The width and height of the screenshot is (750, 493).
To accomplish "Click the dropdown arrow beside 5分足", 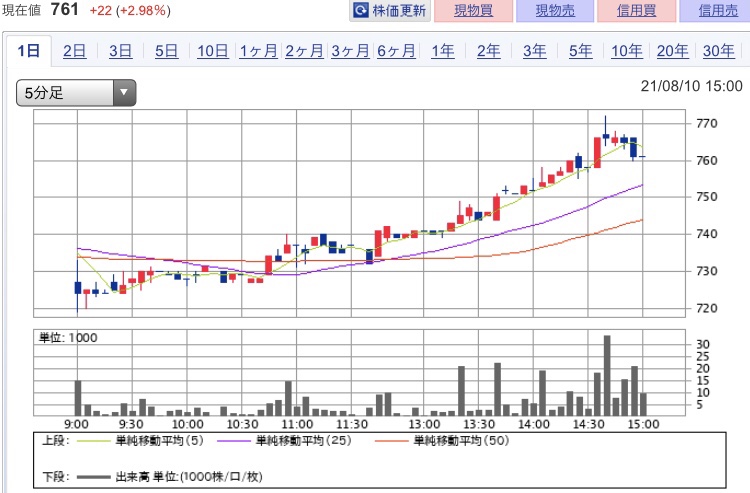I will [x=124, y=93].
